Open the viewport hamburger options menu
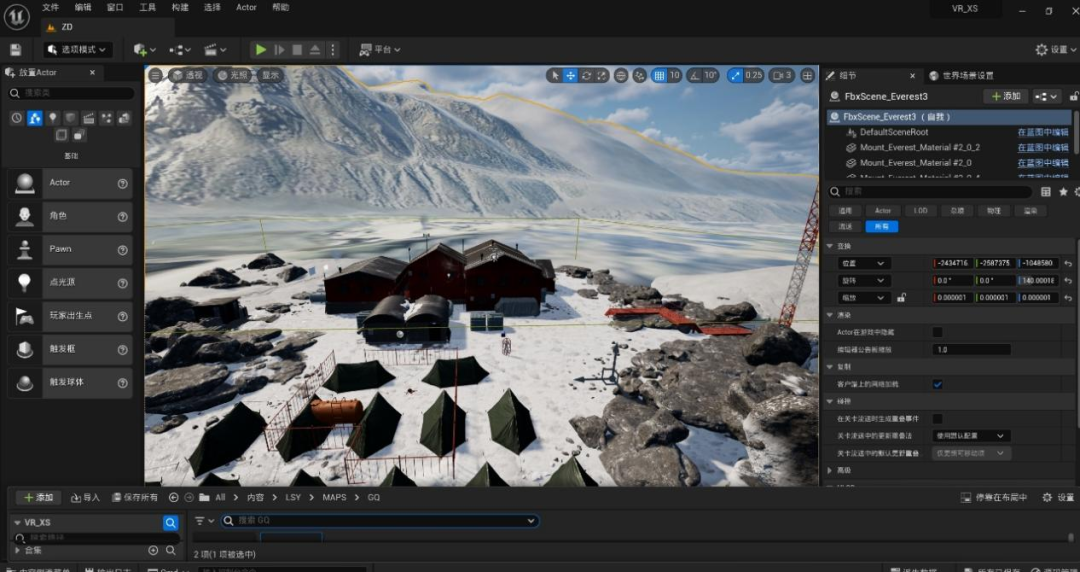 [x=155, y=75]
